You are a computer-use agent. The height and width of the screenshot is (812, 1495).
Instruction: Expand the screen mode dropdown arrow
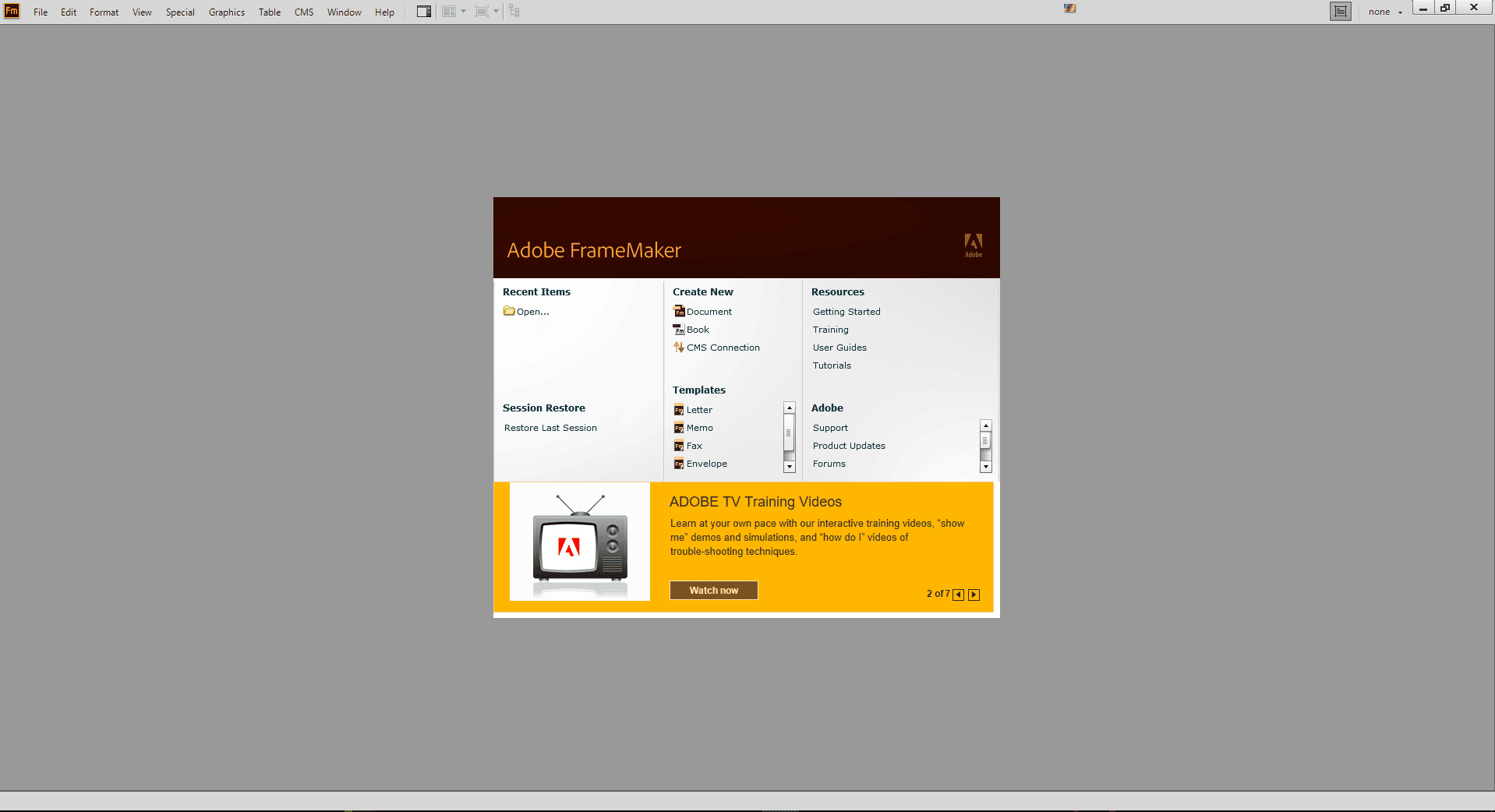tap(496, 11)
